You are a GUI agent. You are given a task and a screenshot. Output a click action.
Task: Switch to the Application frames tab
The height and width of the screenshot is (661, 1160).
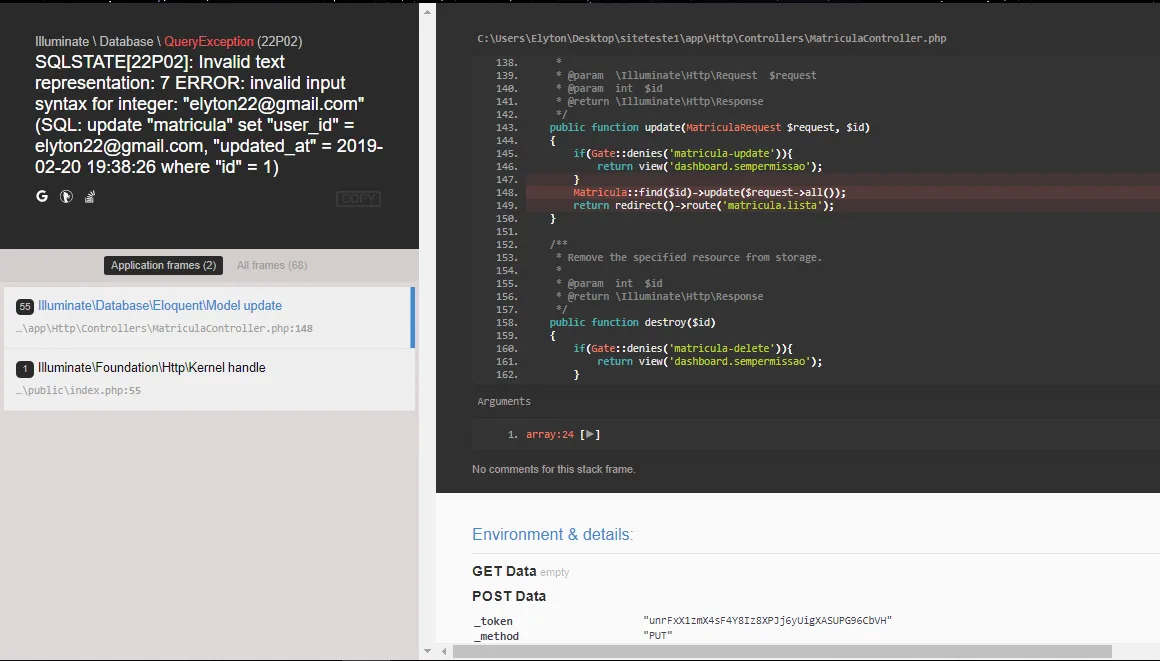click(x=163, y=265)
